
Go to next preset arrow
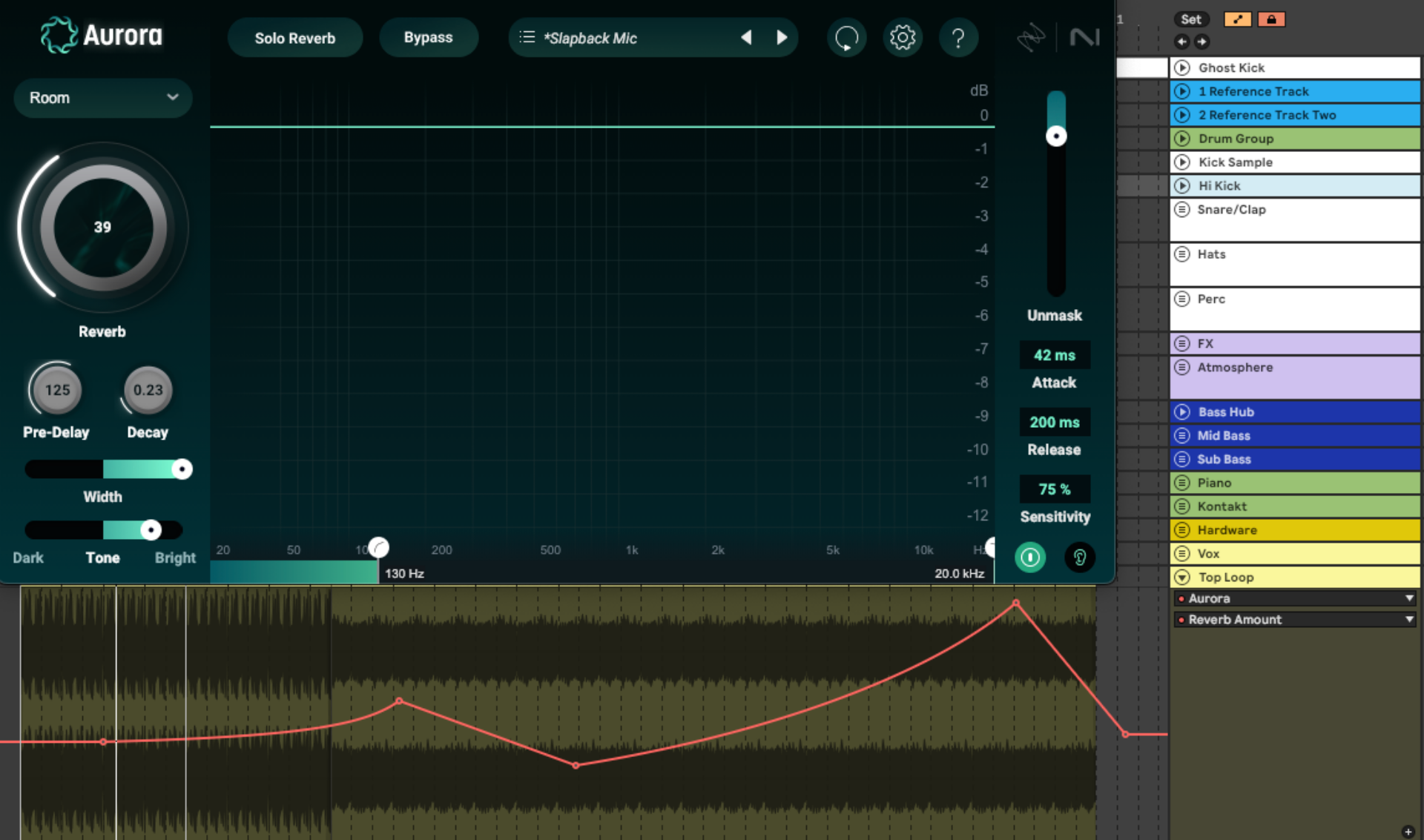coord(781,37)
